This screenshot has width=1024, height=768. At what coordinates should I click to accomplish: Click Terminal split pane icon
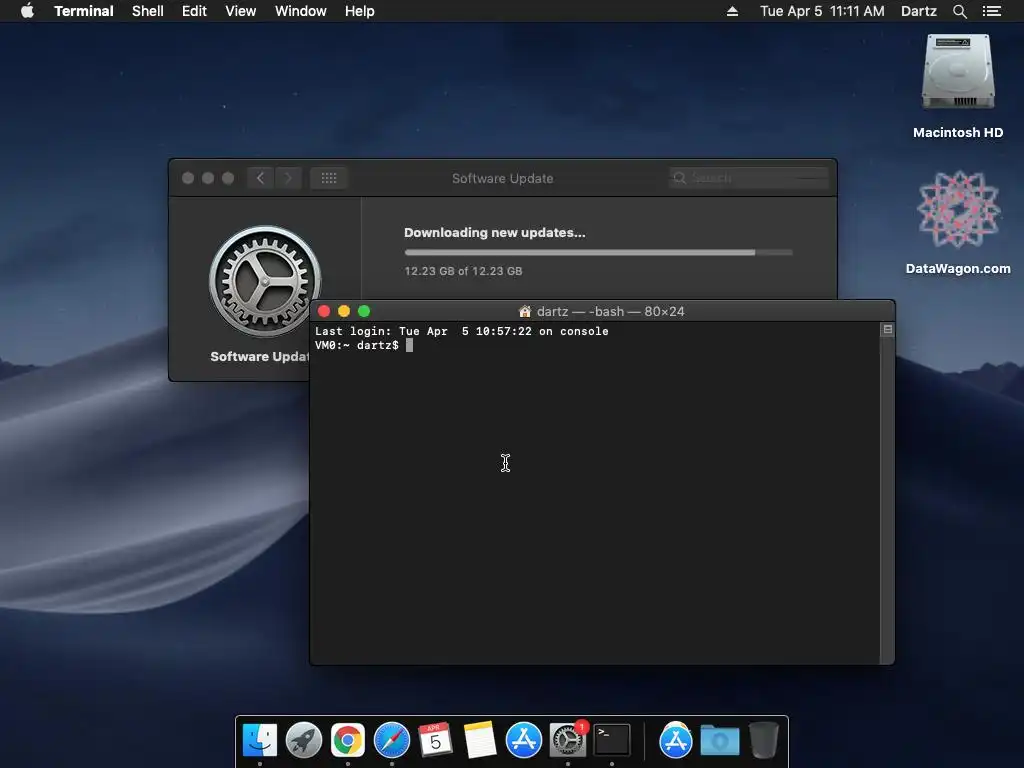(x=888, y=329)
